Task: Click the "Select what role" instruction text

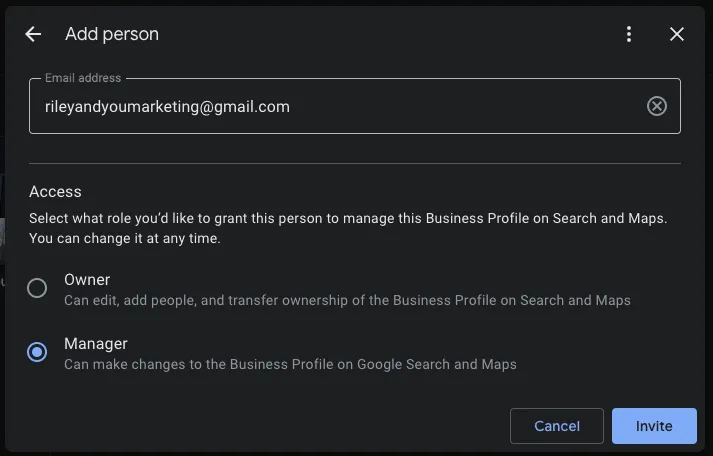Action: pos(347,218)
